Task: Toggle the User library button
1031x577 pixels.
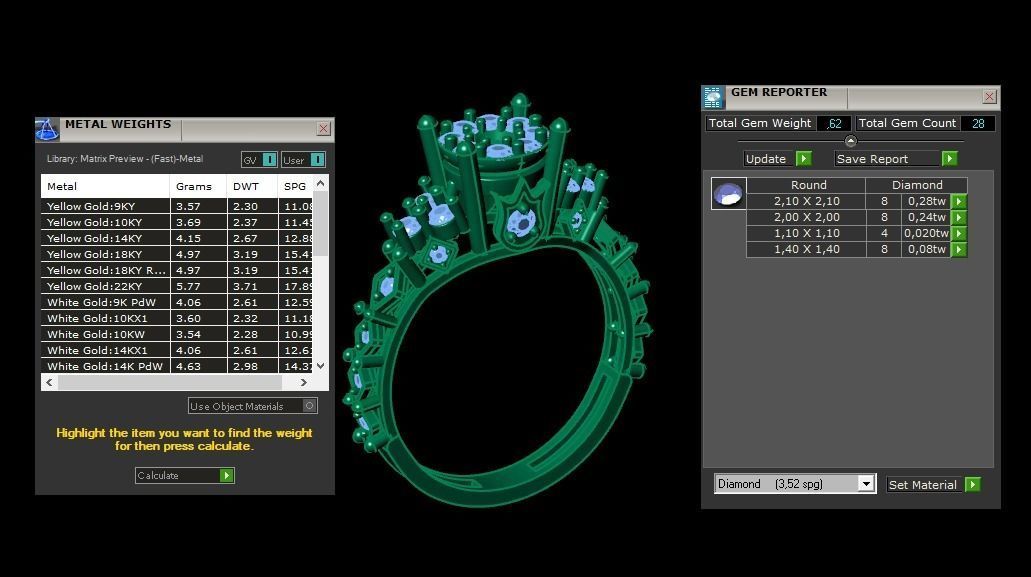Action: pos(303,160)
